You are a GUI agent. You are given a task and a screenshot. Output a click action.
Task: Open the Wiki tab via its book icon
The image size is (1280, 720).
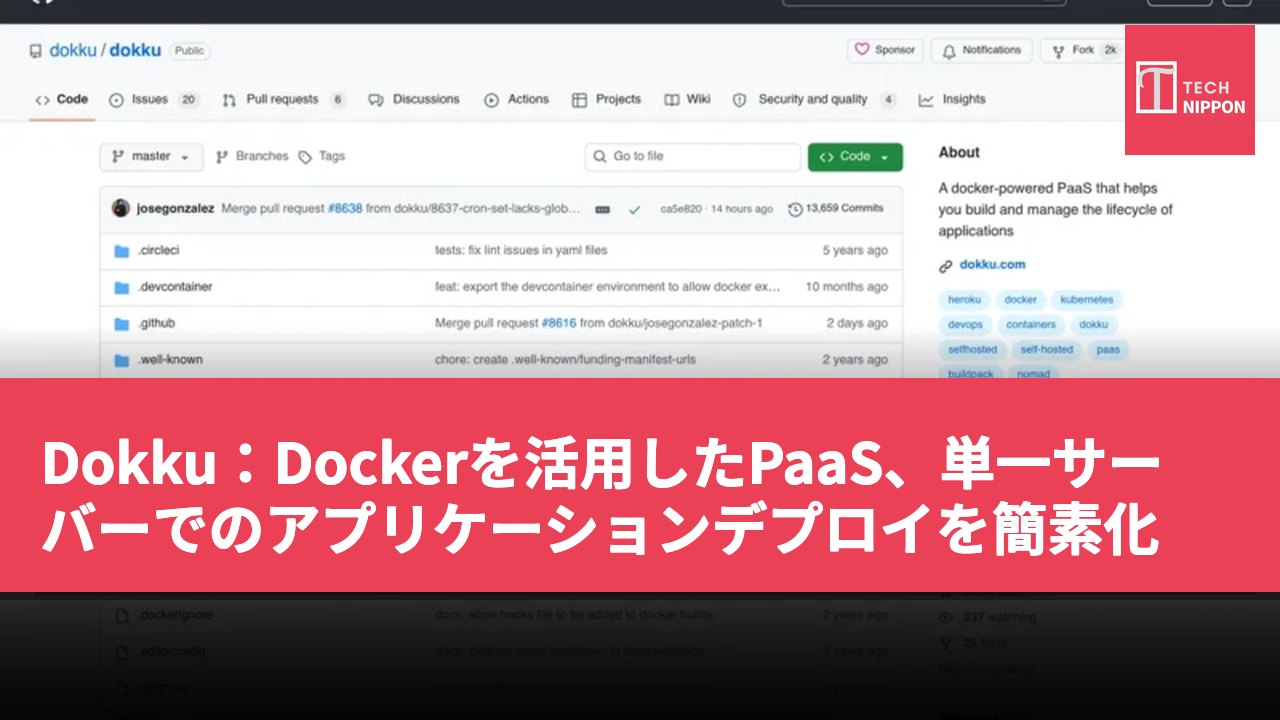click(x=672, y=100)
